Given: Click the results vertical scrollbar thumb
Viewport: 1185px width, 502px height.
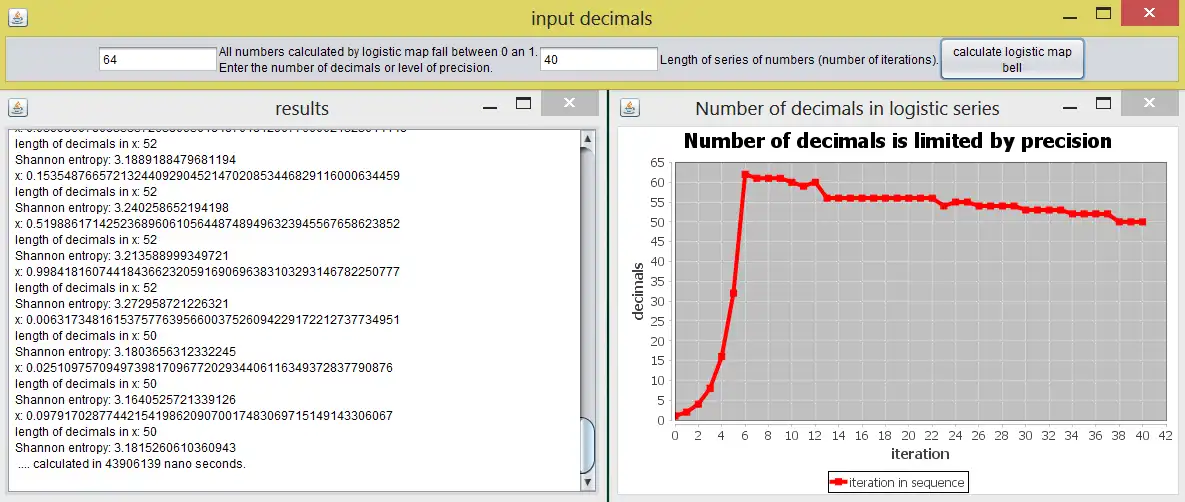Looking at the screenshot, I should tap(587, 445).
